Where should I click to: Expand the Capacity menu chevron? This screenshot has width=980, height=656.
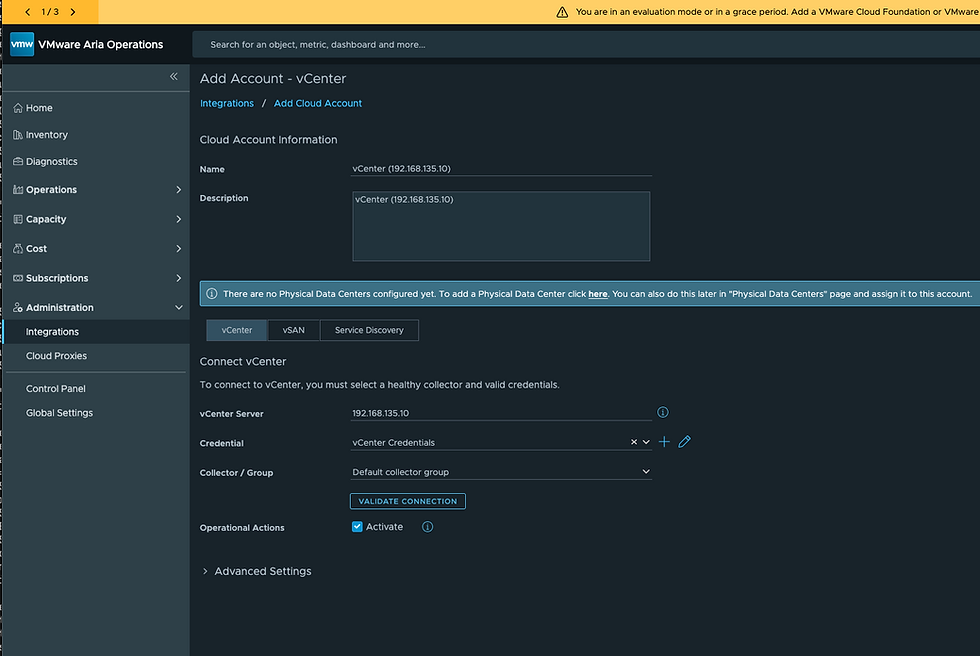(179, 219)
